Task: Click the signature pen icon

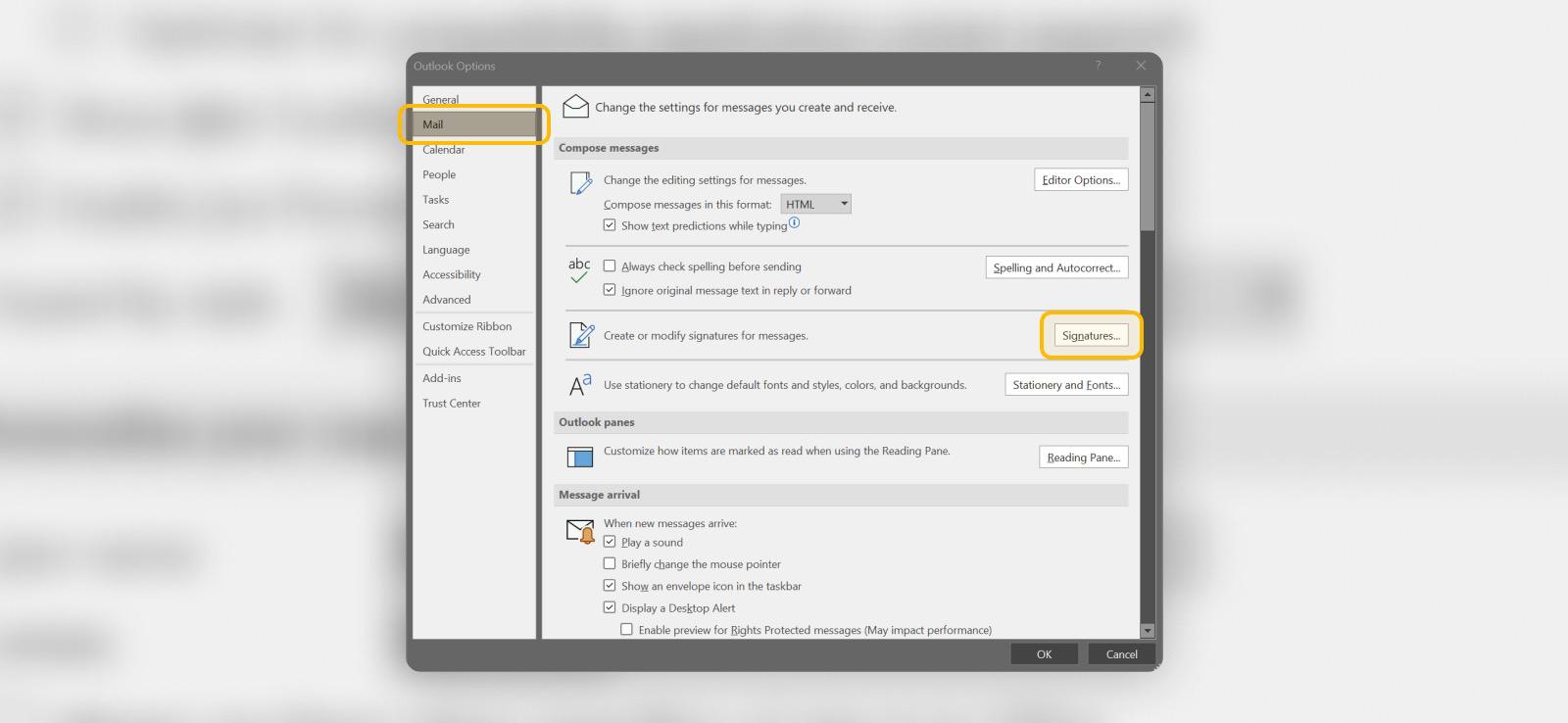Action: 581,335
